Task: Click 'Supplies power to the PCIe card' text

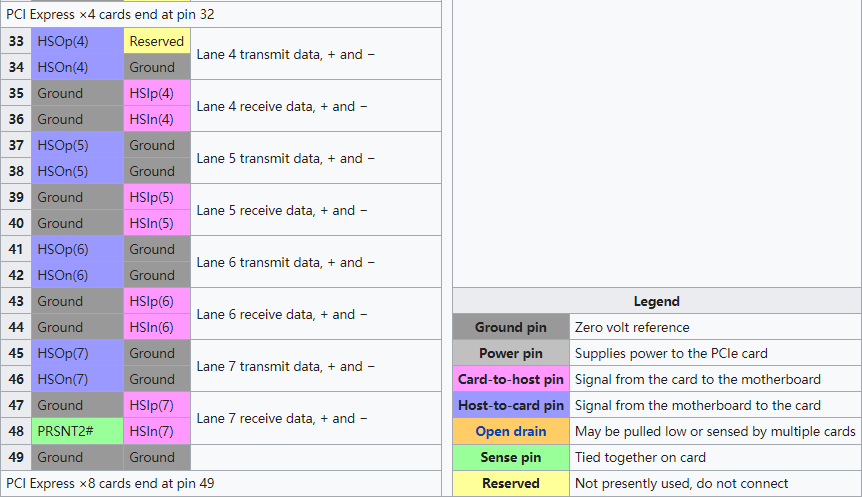Action: (x=671, y=353)
